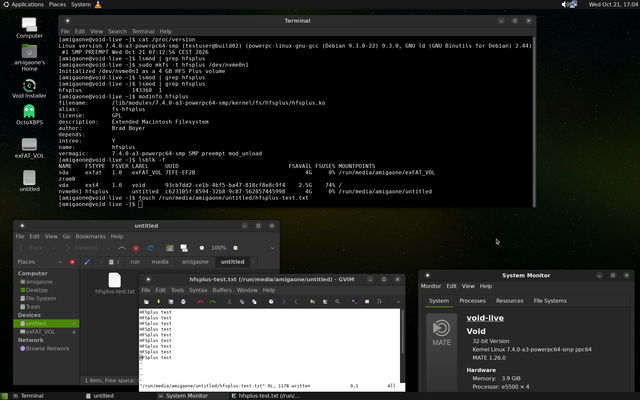Go up one folder in file manager
Screen dimensions: 640x400
click(122, 248)
